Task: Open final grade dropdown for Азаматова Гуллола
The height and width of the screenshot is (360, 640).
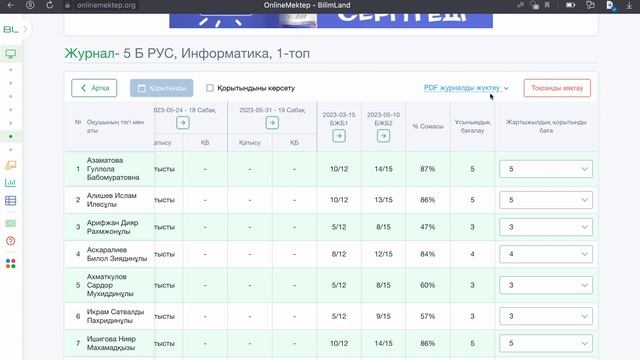Action: pos(546,169)
